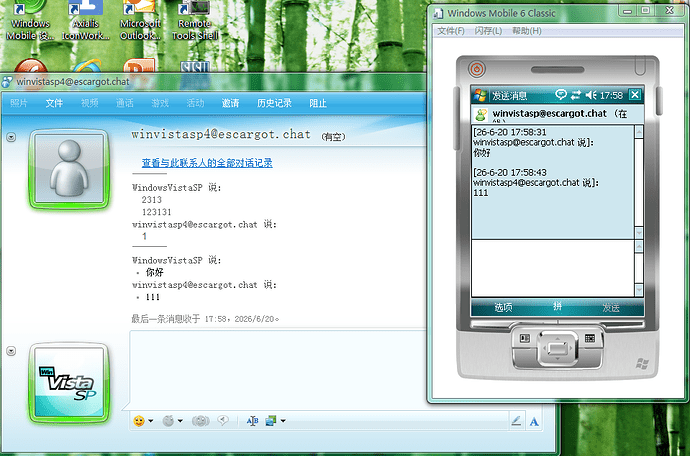Open 帮助(H) menu in emulator window
This screenshot has width=690, height=456.
526,30
